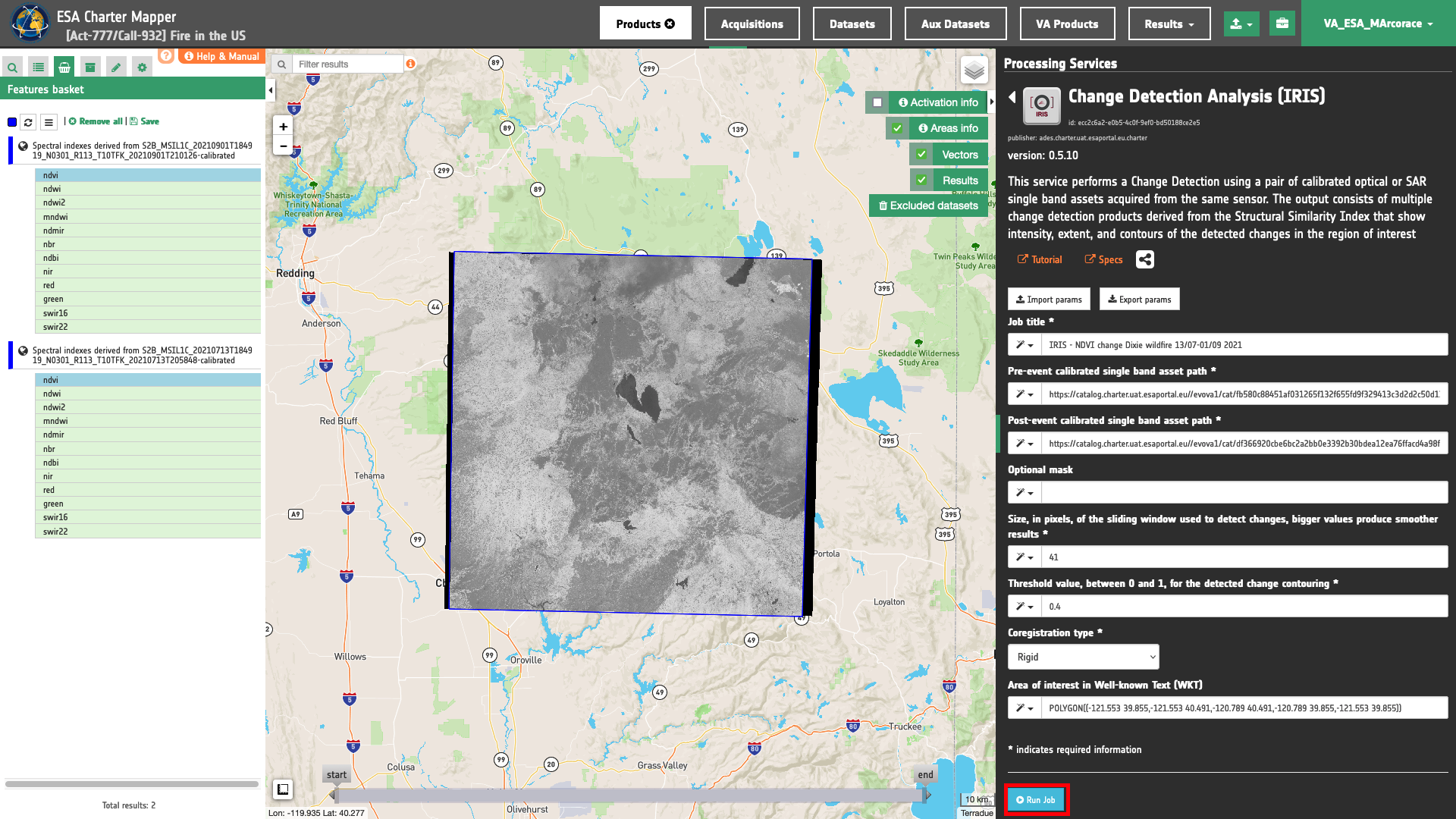
Task: Open the Job title magic wand dropdown
Action: point(1025,345)
